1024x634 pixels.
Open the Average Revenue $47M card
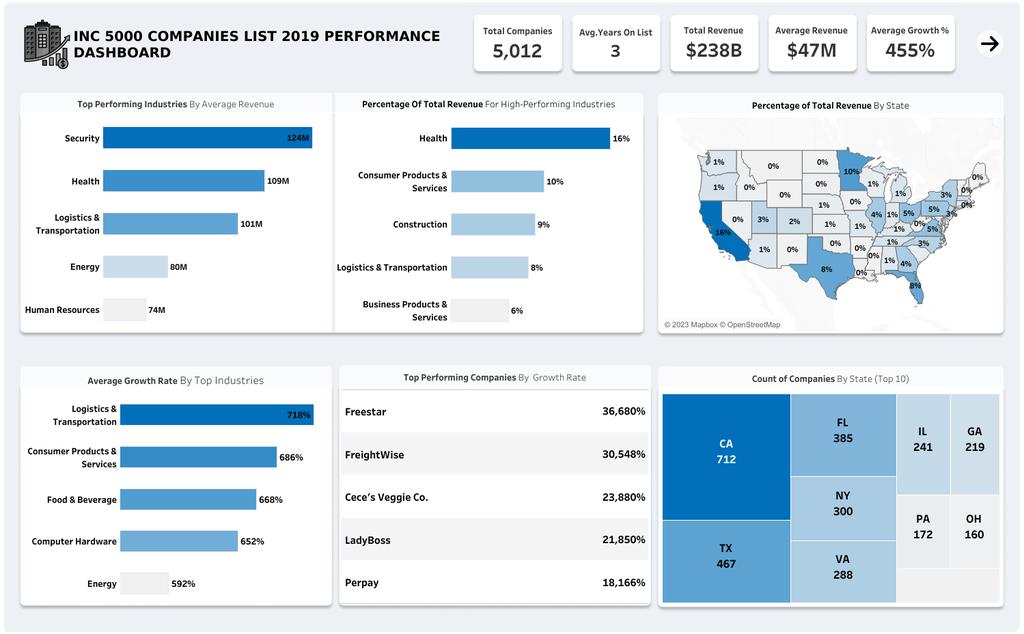coord(812,43)
